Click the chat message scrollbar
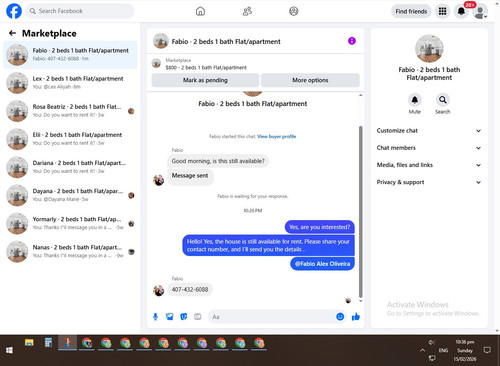 (x=360, y=212)
